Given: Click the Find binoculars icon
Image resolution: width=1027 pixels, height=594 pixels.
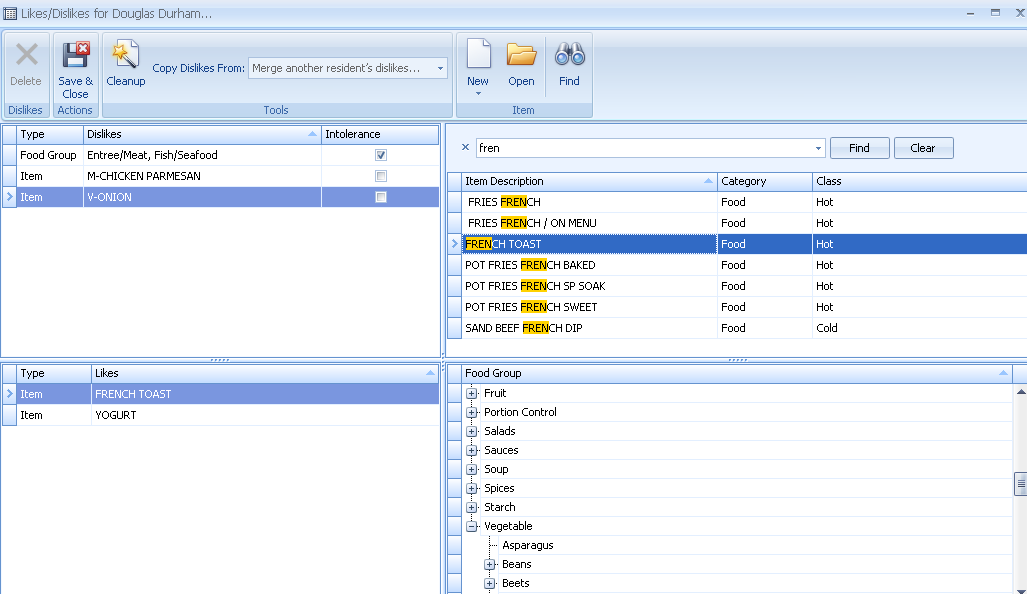Looking at the screenshot, I should click(569, 55).
